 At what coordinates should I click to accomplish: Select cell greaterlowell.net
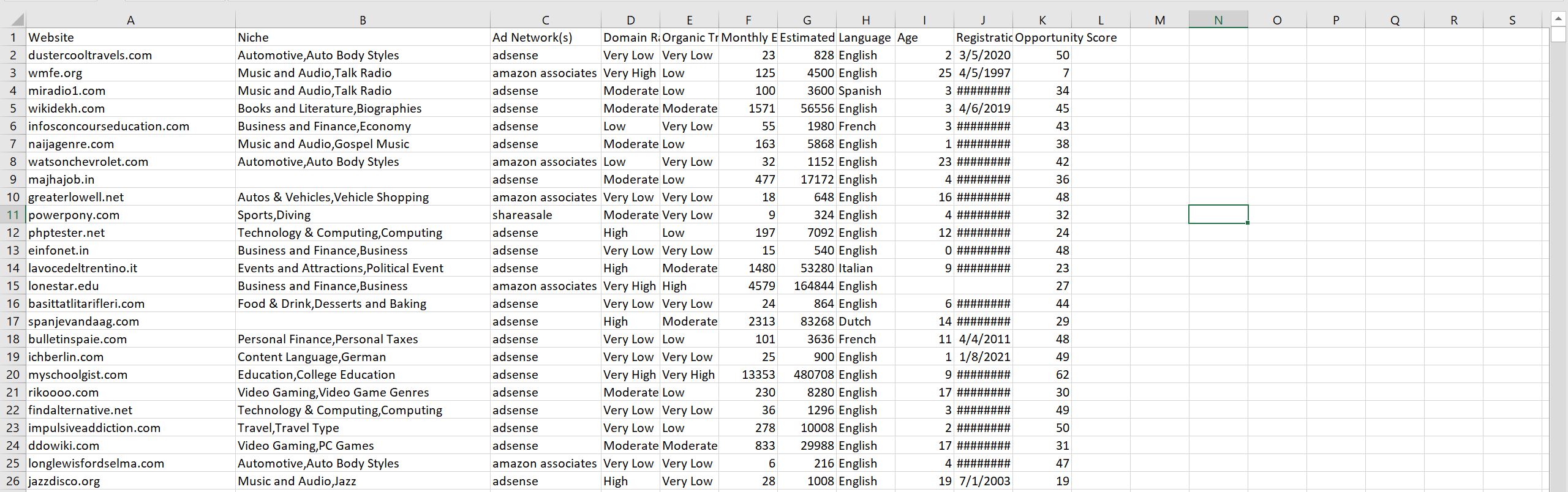click(x=130, y=197)
